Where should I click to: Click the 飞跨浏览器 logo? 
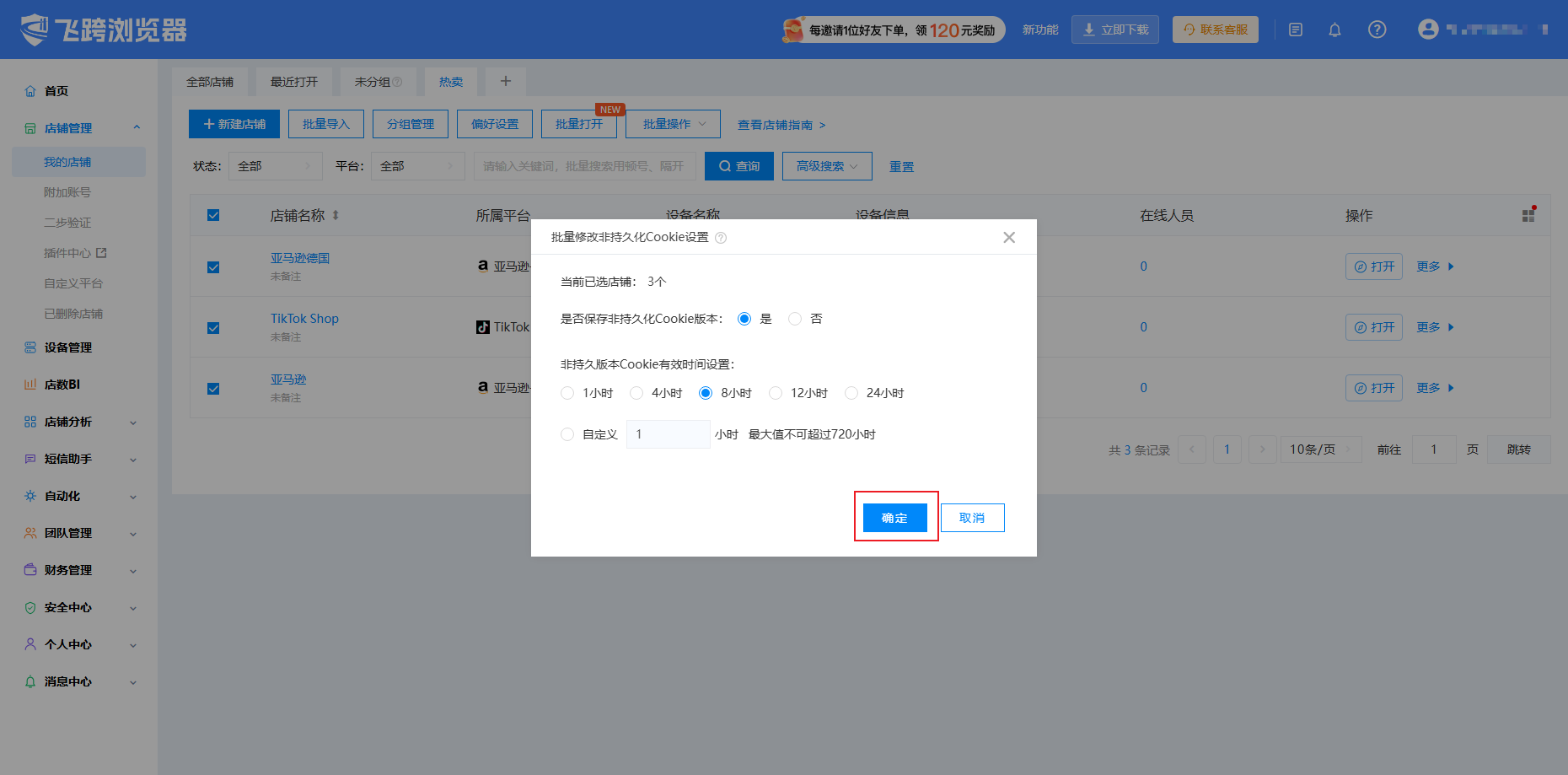[x=103, y=30]
